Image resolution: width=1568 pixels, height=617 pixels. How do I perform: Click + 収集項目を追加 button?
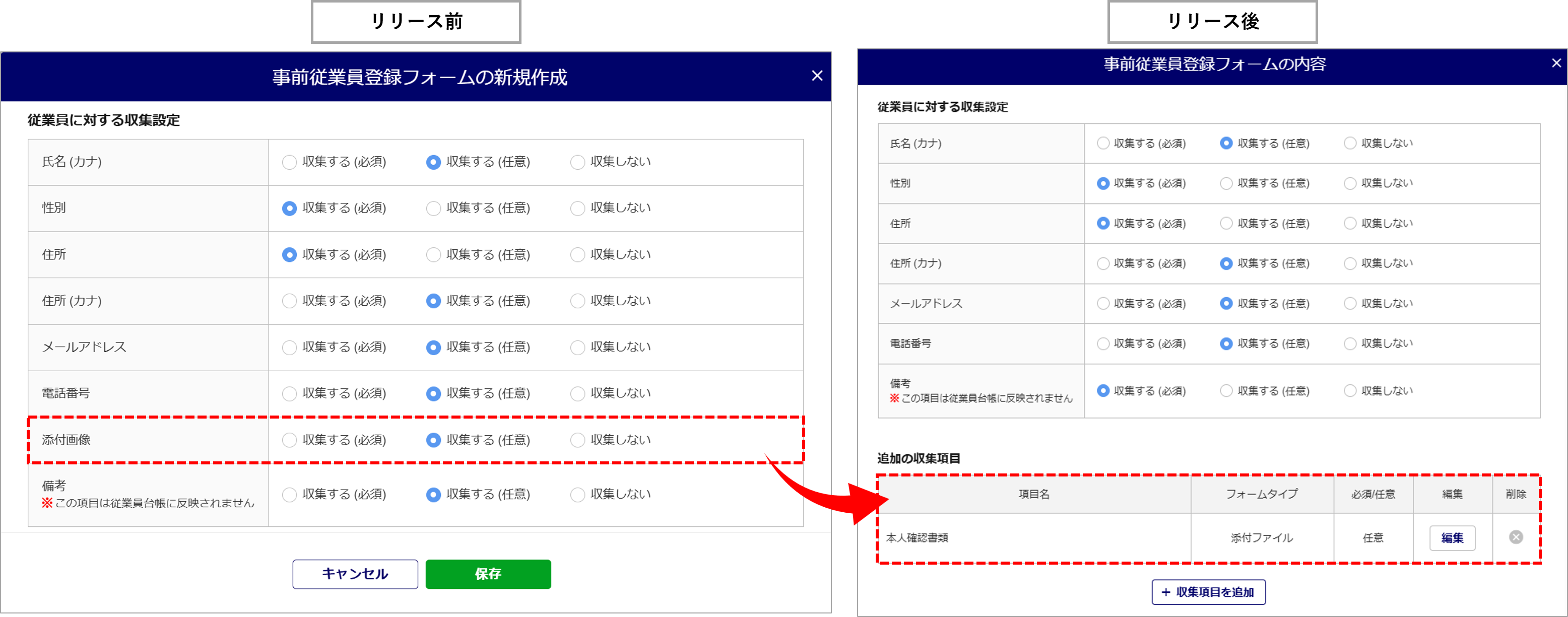coord(1208,592)
